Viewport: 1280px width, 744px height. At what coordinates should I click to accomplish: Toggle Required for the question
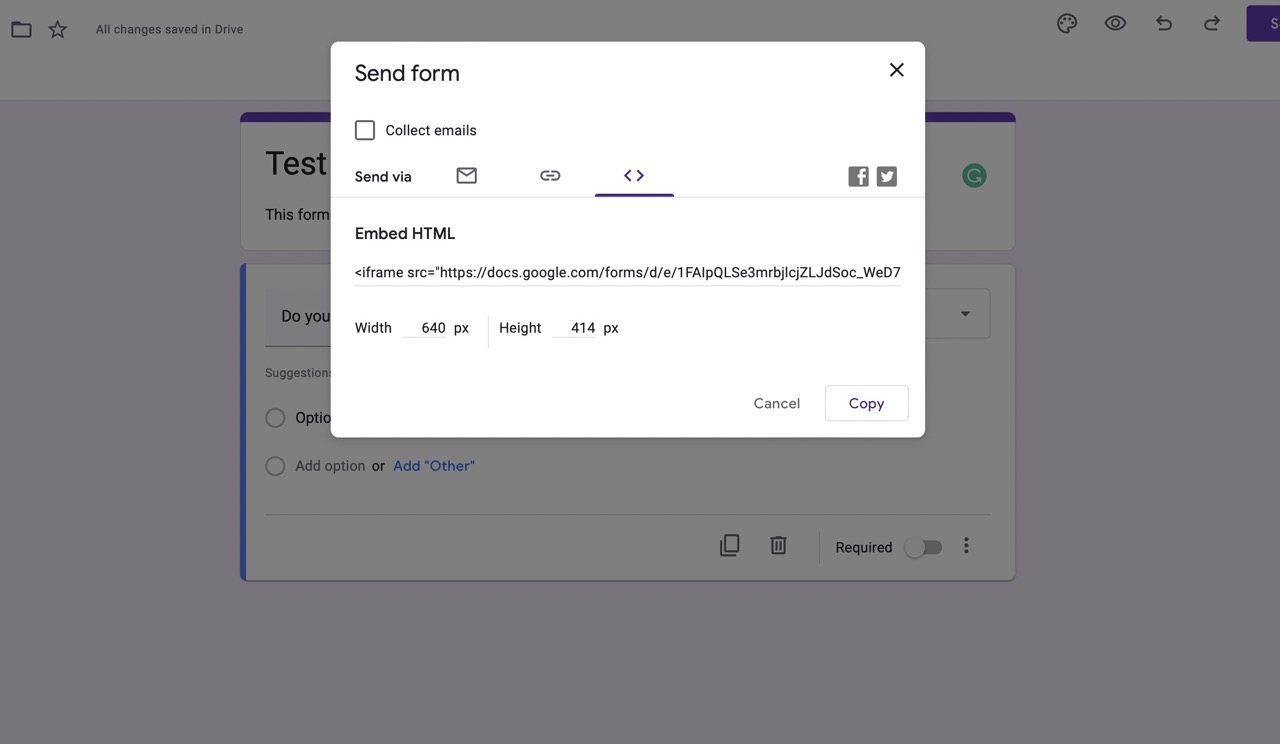coord(922,546)
